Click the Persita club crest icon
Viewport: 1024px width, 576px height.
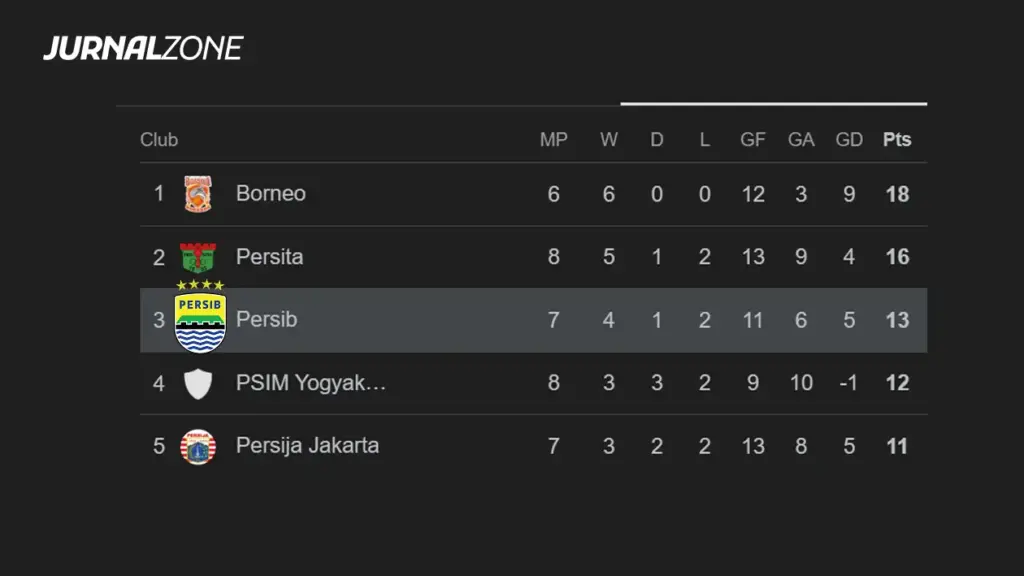[198, 257]
